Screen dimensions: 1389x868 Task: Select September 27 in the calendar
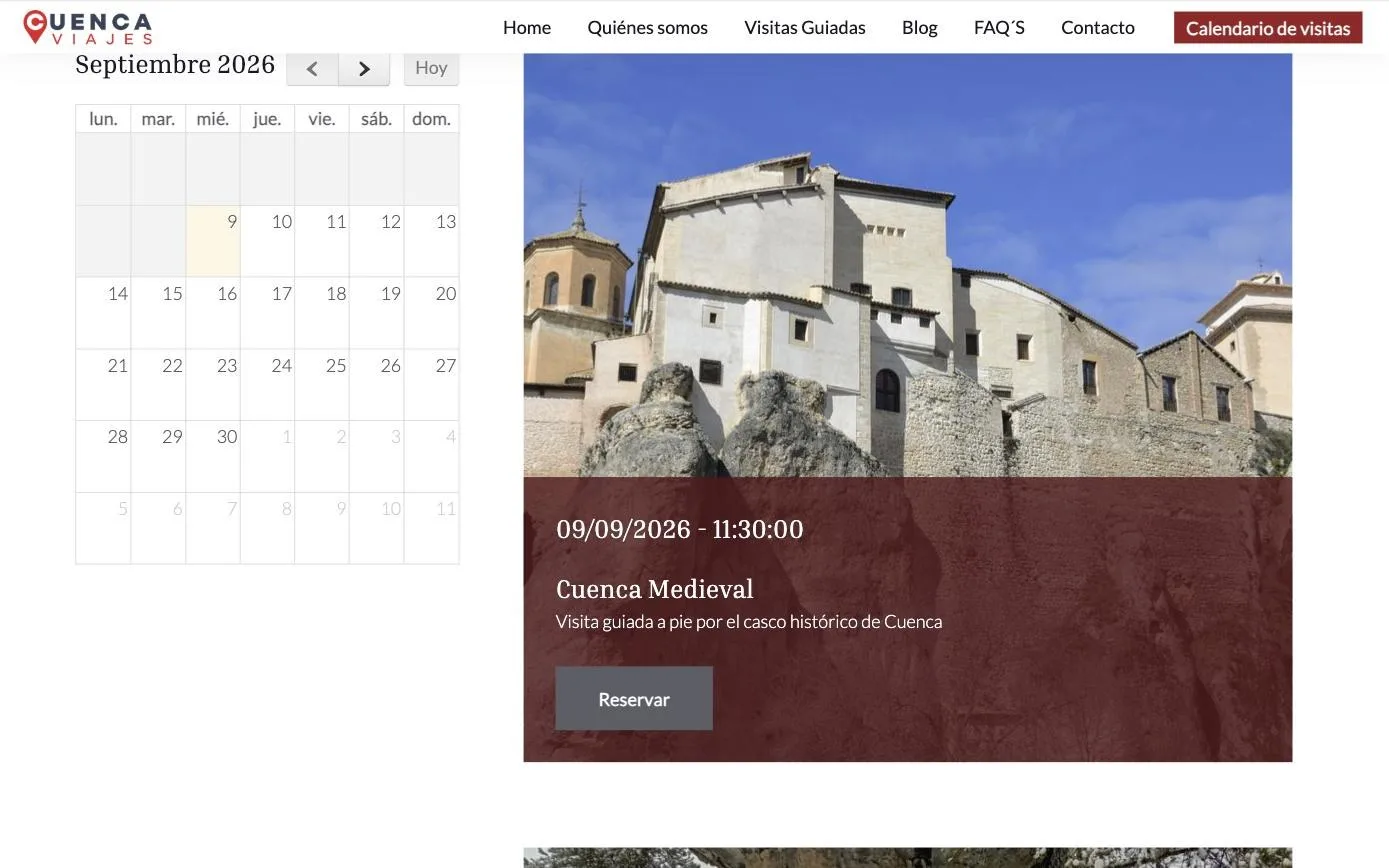pos(432,385)
